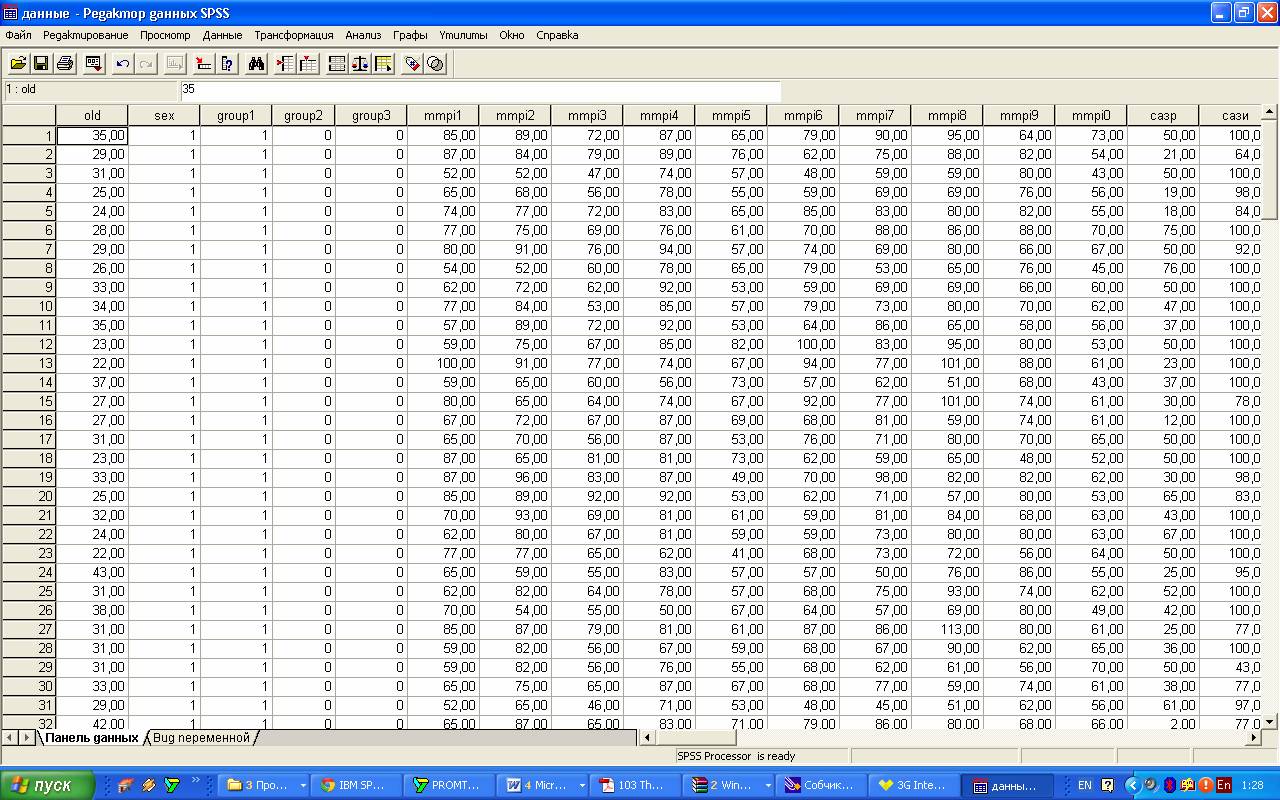Click the Bluetooth tray icon
Viewport: 1280px width, 800px height.
[x=1169, y=785]
